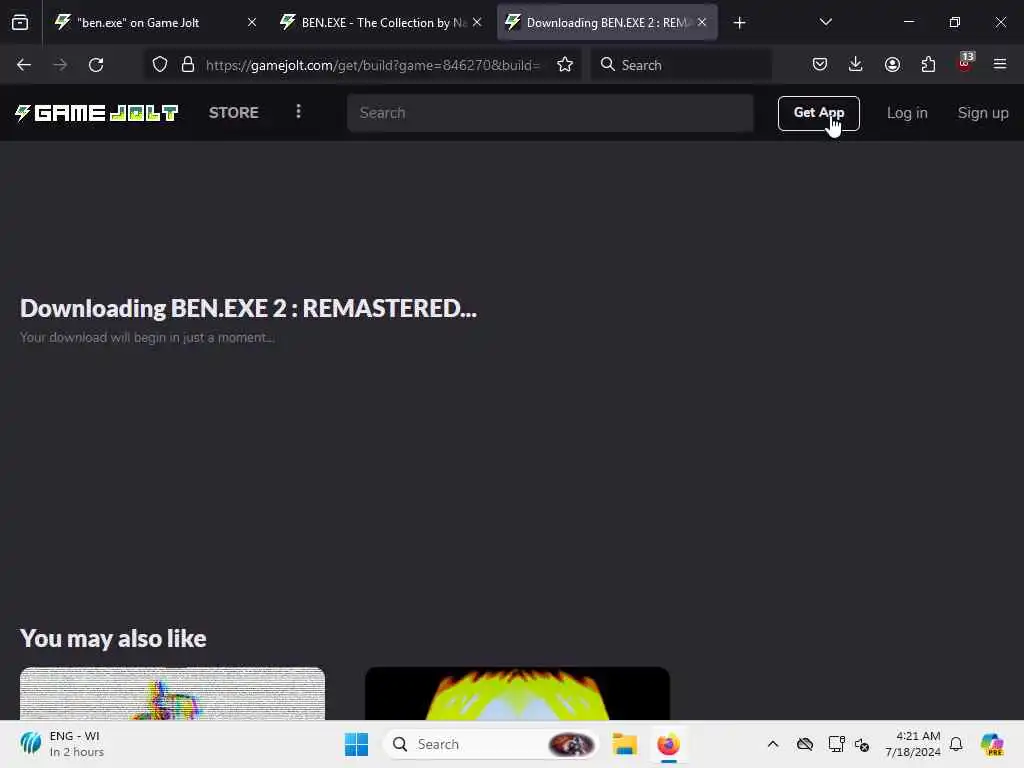Open Firefox account menu
This screenshot has height=768, width=1024.
coord(892,64)
